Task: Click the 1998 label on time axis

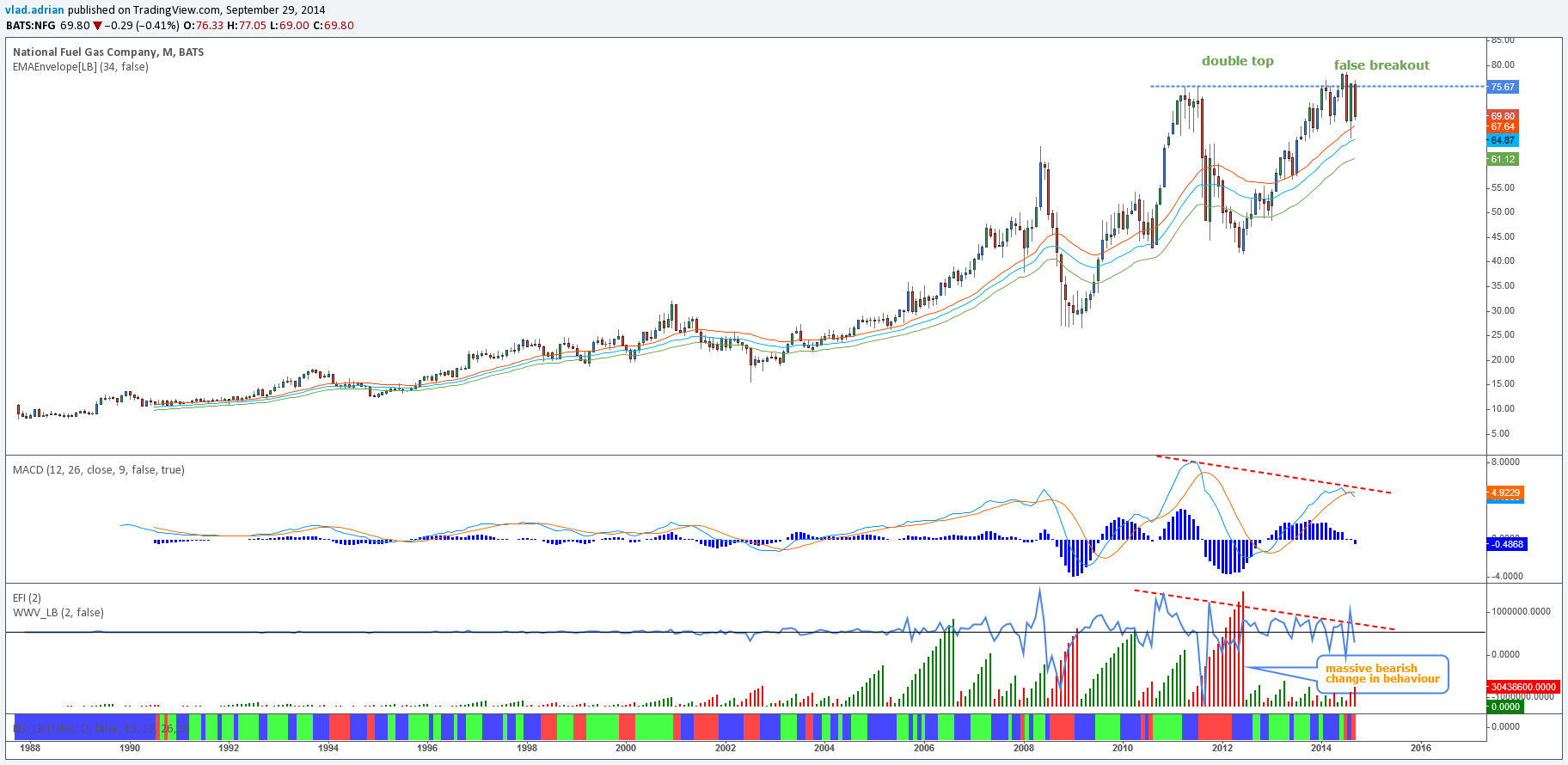Action: point(527,747)
